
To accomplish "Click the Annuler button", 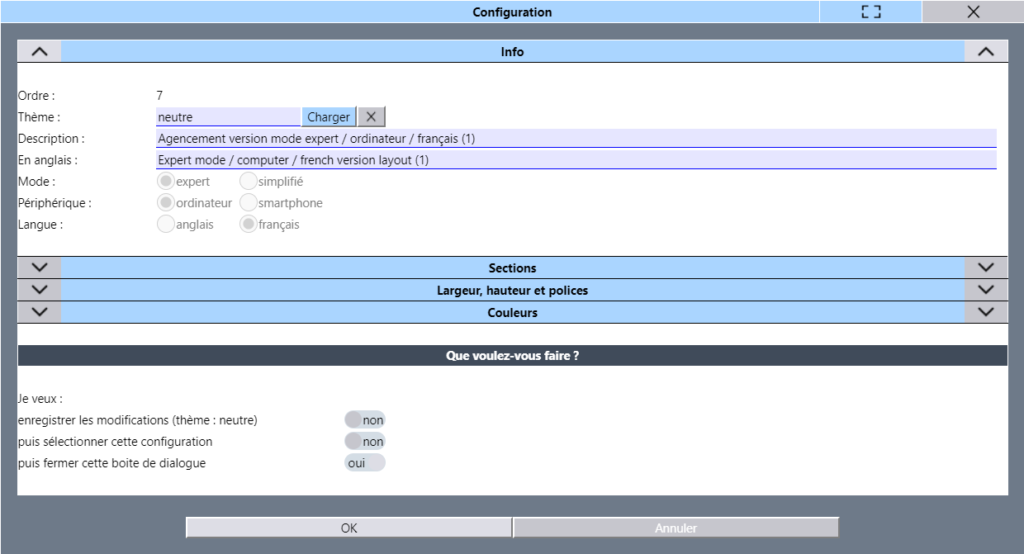I will coord(676,528).
